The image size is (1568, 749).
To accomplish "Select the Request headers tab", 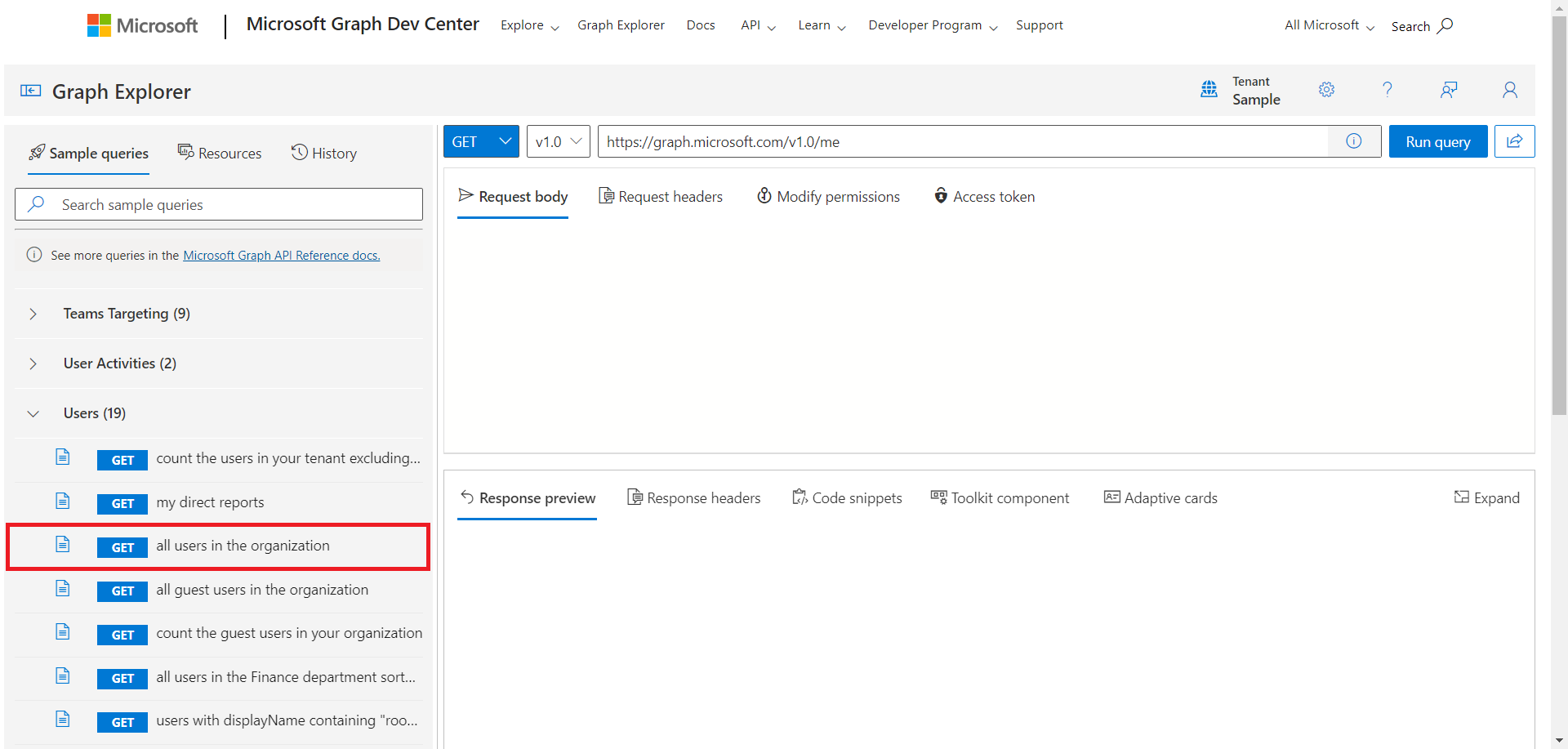I will tap(661, 197).
